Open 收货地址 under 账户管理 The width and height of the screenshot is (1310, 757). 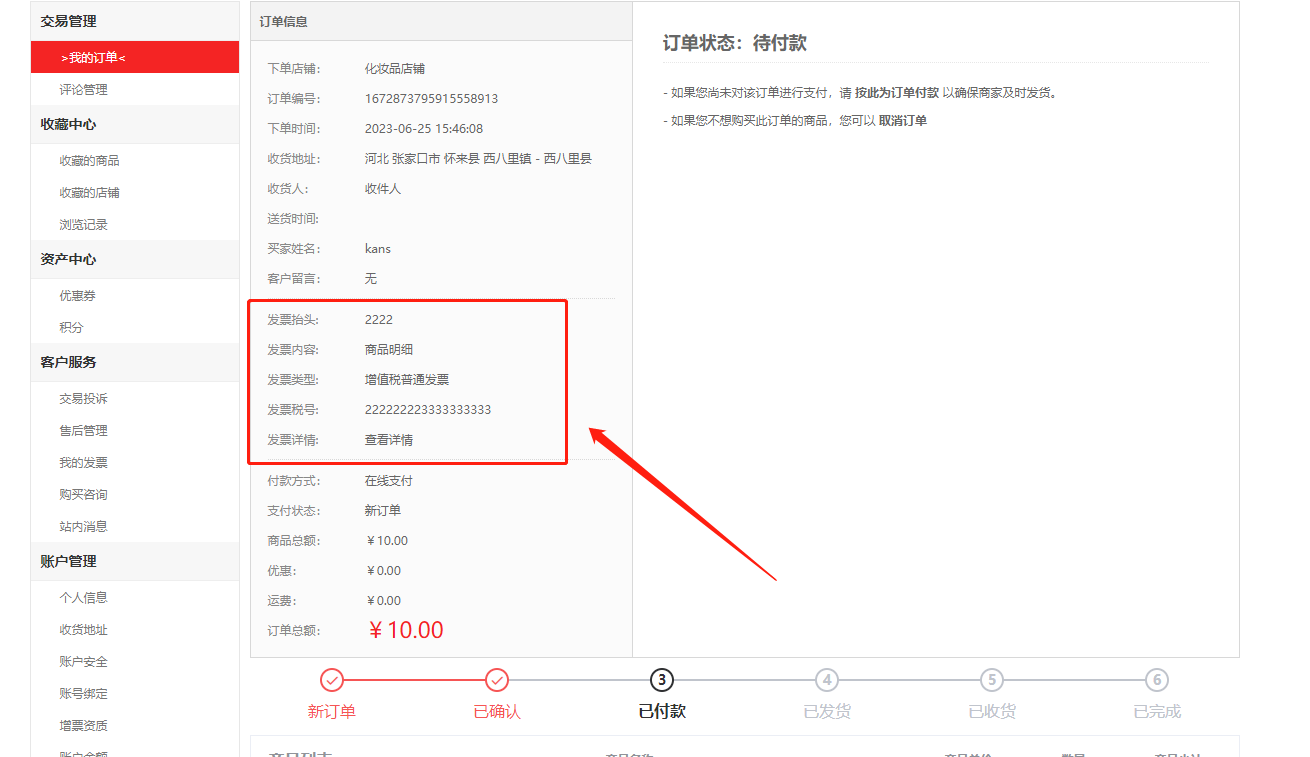click(83, 630)
